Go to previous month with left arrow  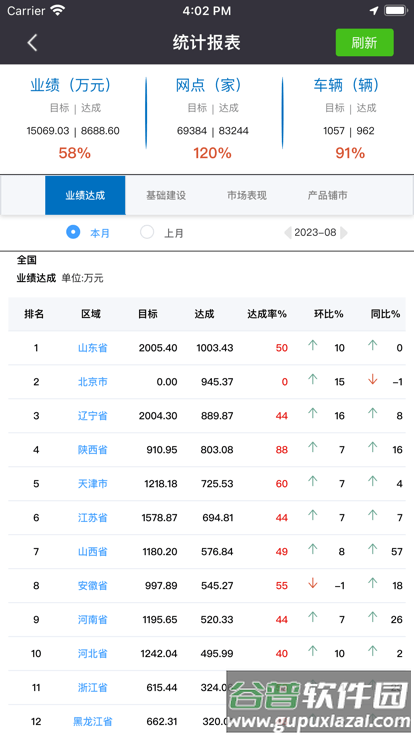(x=287, y=232)
